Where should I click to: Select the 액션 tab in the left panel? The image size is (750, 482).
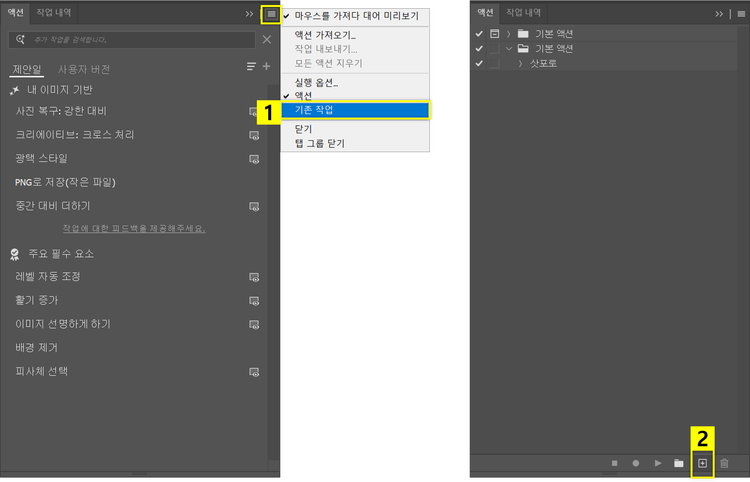click(15, 13)
